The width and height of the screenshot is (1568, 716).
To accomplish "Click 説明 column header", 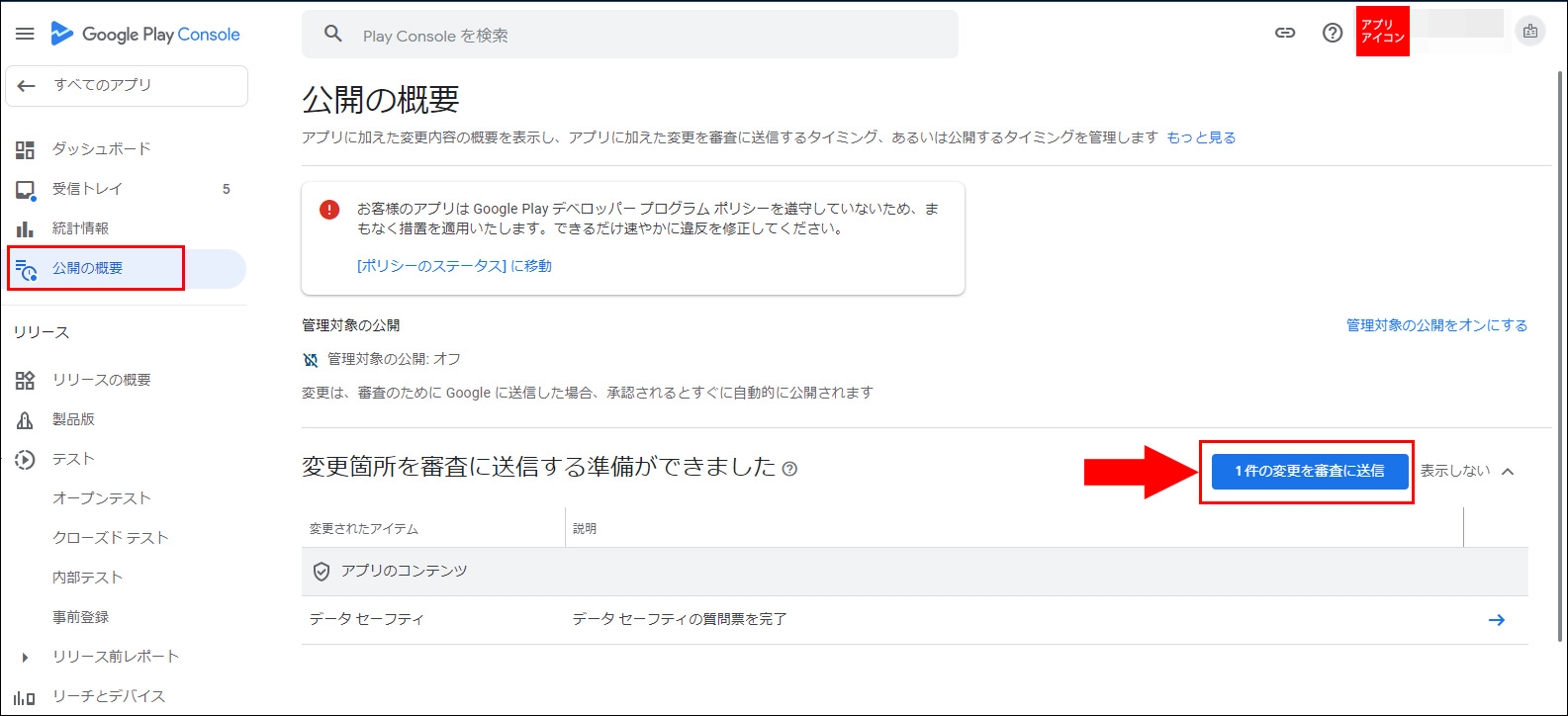I will click(x=585, y=529).
